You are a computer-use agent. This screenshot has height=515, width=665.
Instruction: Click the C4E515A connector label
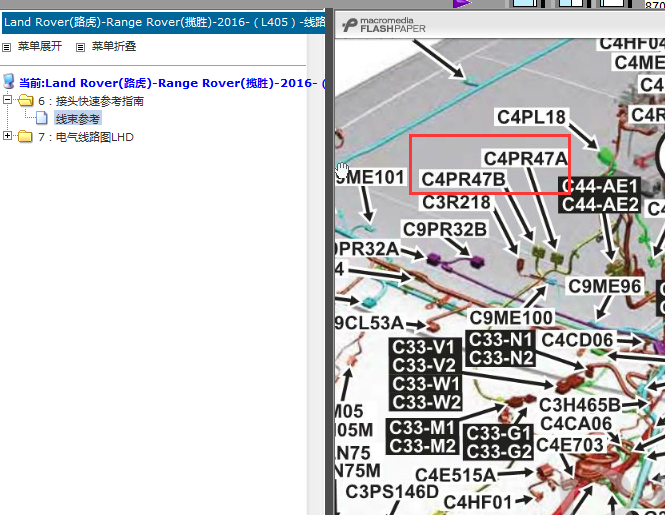(455, 475)
